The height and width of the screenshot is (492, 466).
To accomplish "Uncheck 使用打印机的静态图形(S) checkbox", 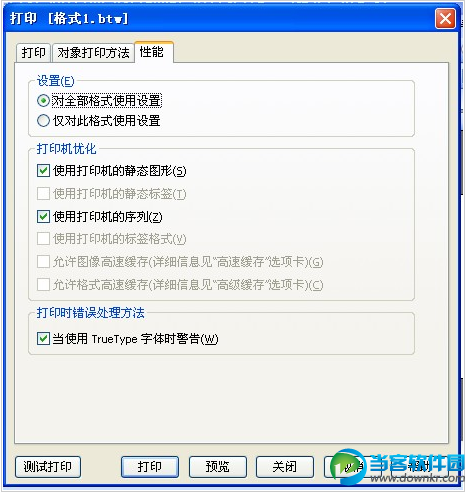I will click(x=43, y=171).
